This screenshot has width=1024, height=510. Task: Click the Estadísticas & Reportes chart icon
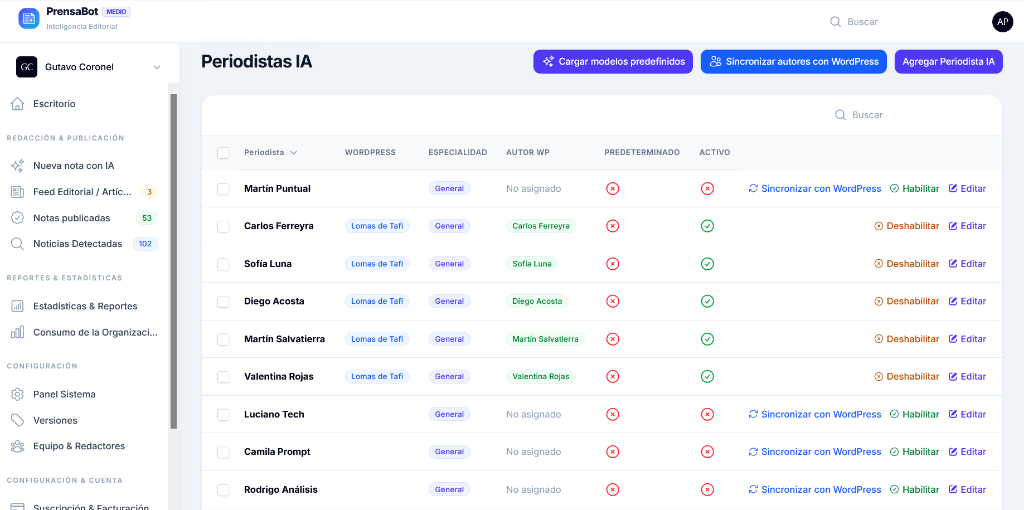pos(18,306)
